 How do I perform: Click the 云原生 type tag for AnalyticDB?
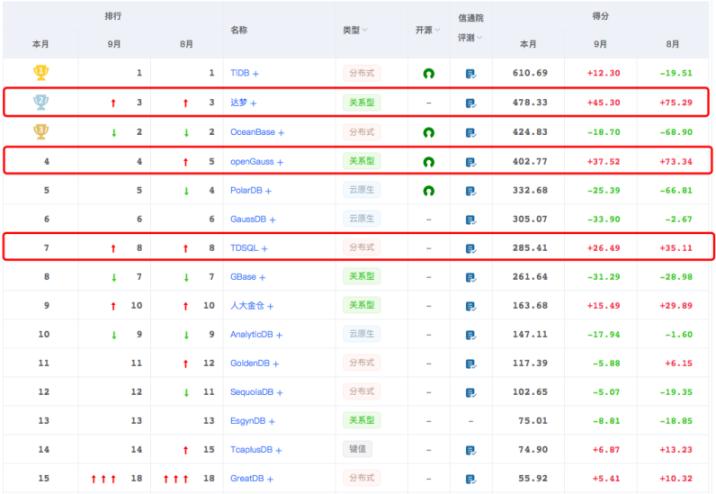click(x=362, y=334)
